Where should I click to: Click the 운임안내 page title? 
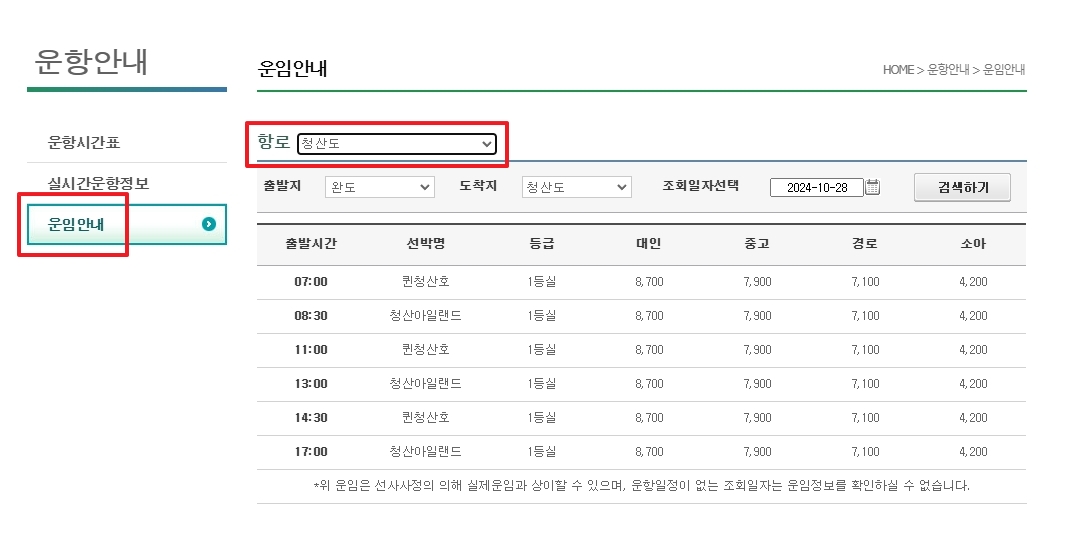(x=293, y=69)
